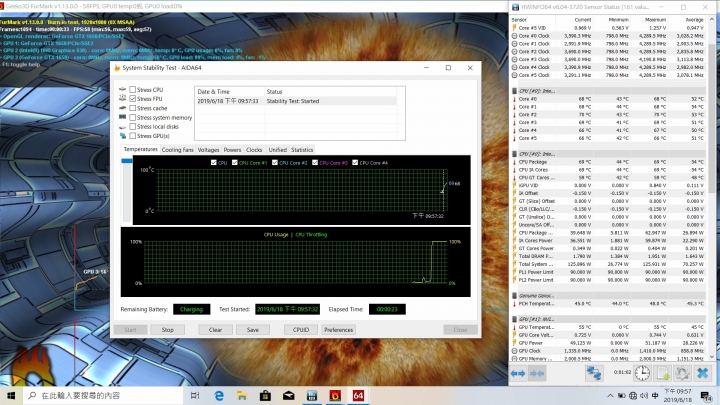Show hidden tray icons via the chevron

pyautogui.click(x=610, y=395)
